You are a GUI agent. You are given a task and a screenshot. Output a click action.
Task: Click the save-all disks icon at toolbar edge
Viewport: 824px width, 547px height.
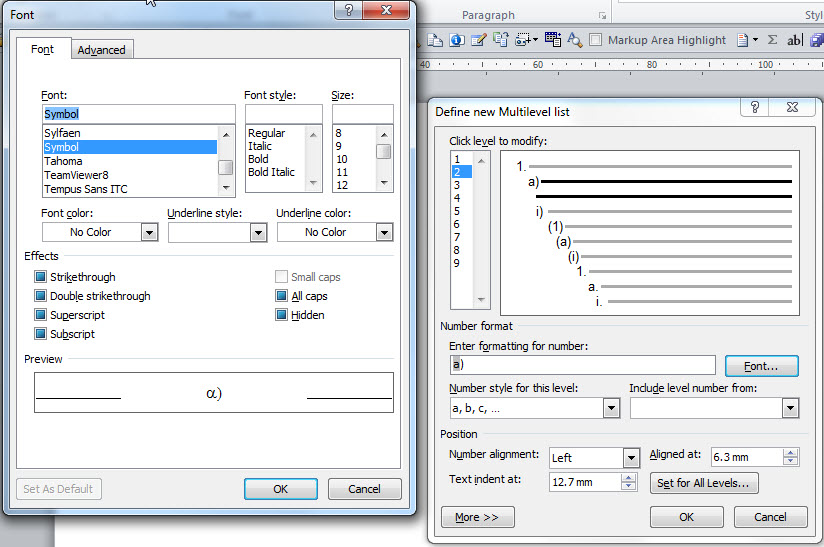point(817,40)
